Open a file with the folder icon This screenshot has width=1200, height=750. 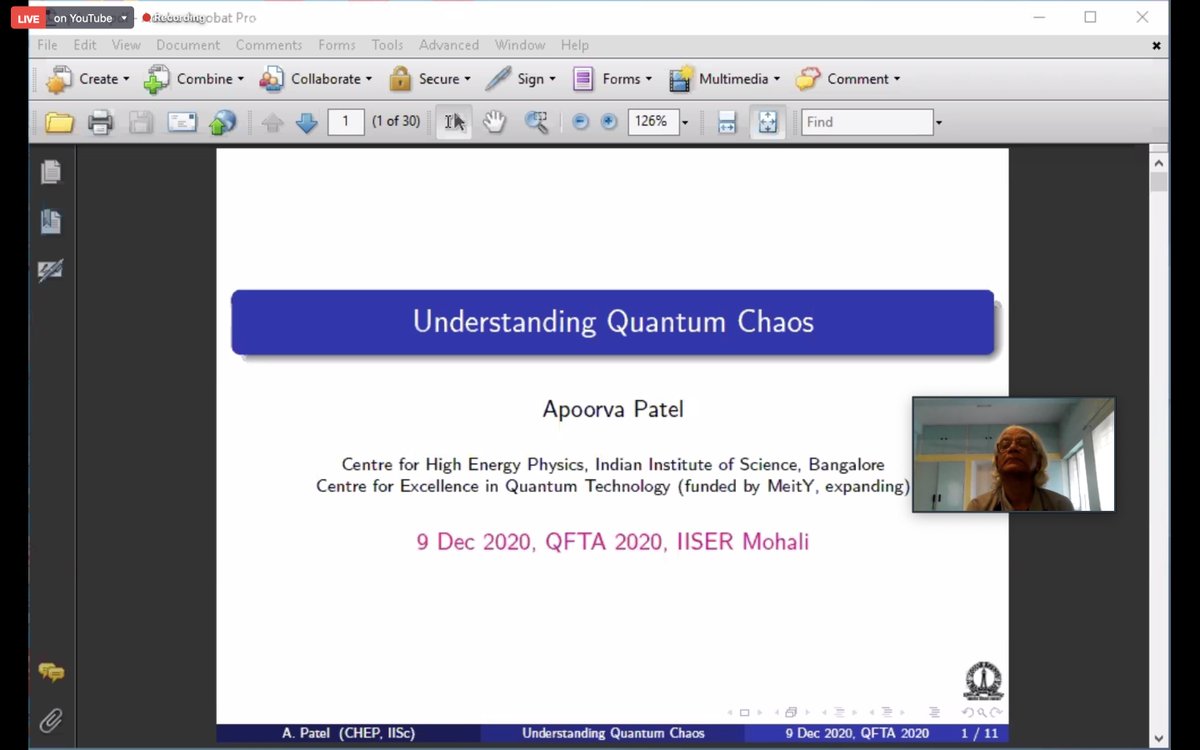pyautogui.click(x=60, y=122)
